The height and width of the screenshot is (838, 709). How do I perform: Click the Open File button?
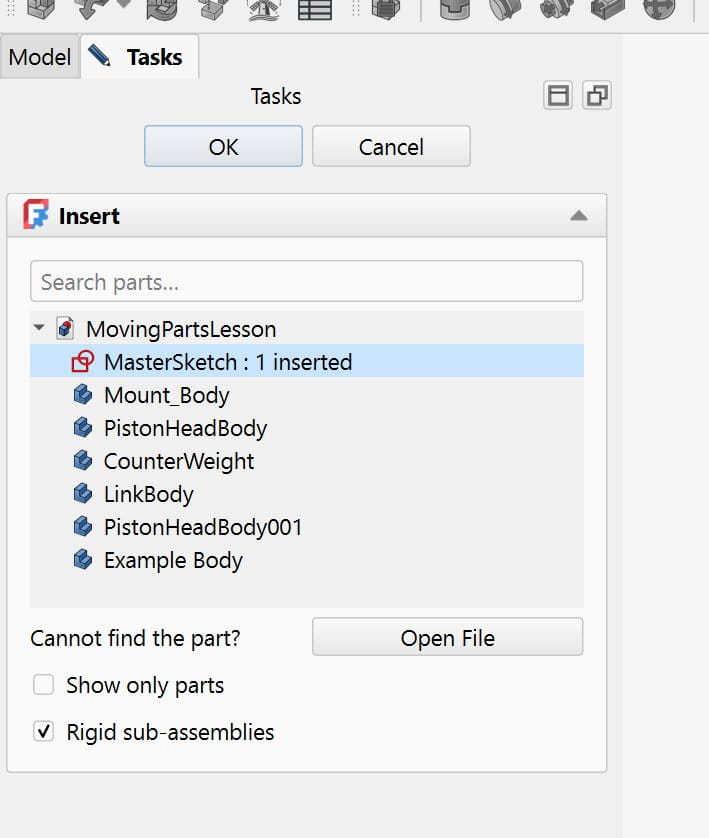(x=447, y=638)
